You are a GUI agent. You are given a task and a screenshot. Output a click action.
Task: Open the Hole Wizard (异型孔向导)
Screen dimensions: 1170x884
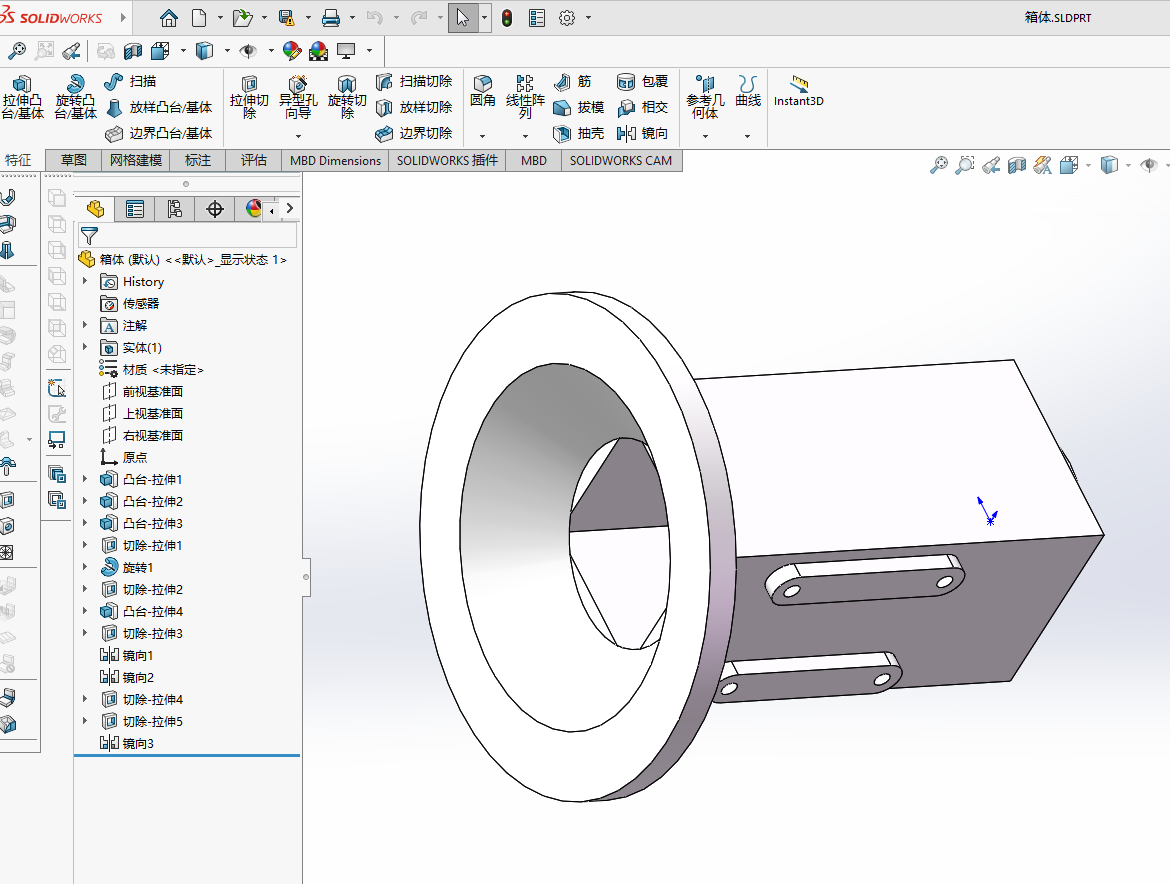(298, 97)
